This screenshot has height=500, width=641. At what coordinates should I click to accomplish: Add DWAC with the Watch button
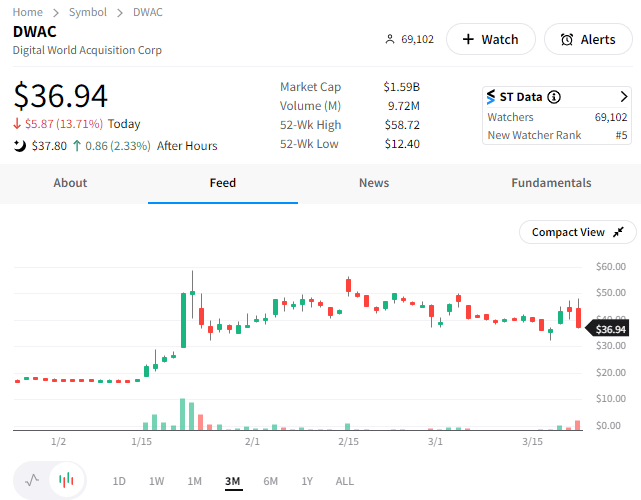coord(491,39)
